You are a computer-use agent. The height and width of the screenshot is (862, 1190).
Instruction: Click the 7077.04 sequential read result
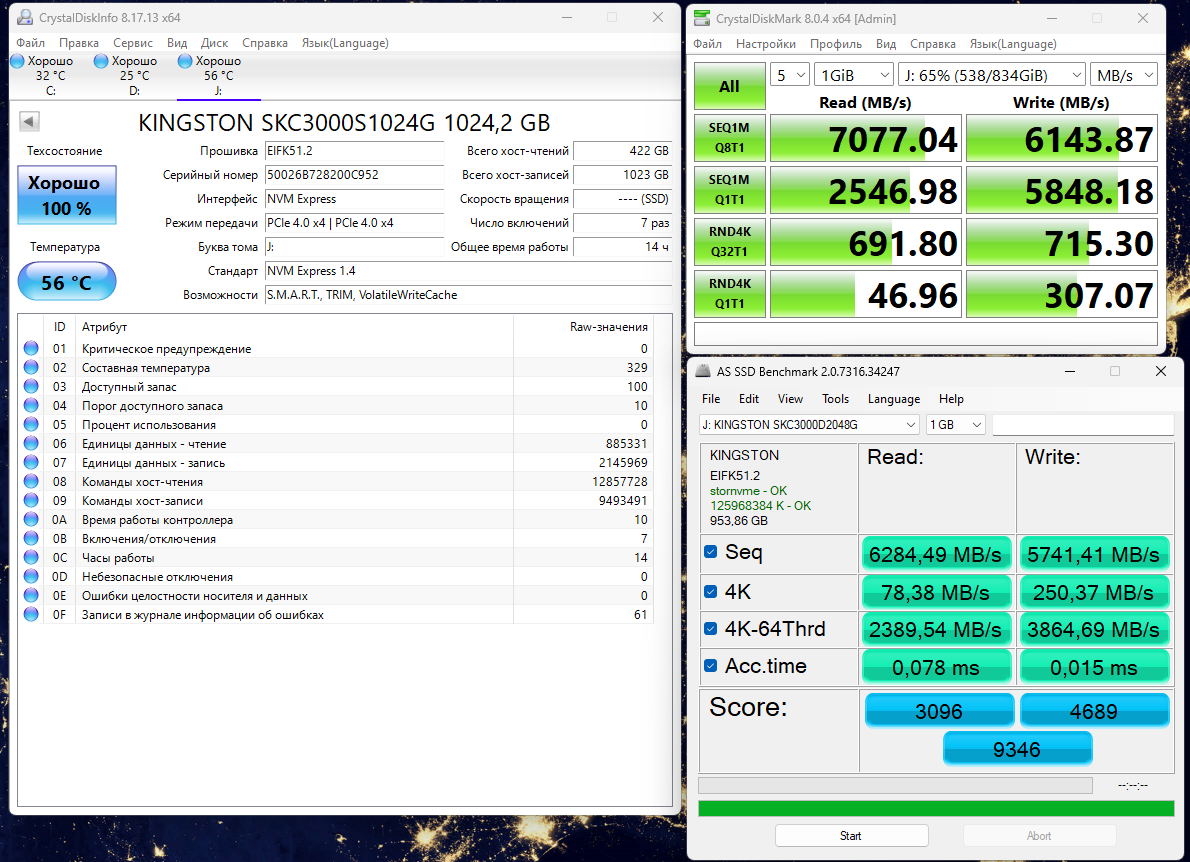pyautogui.click(x=866, y=138)
